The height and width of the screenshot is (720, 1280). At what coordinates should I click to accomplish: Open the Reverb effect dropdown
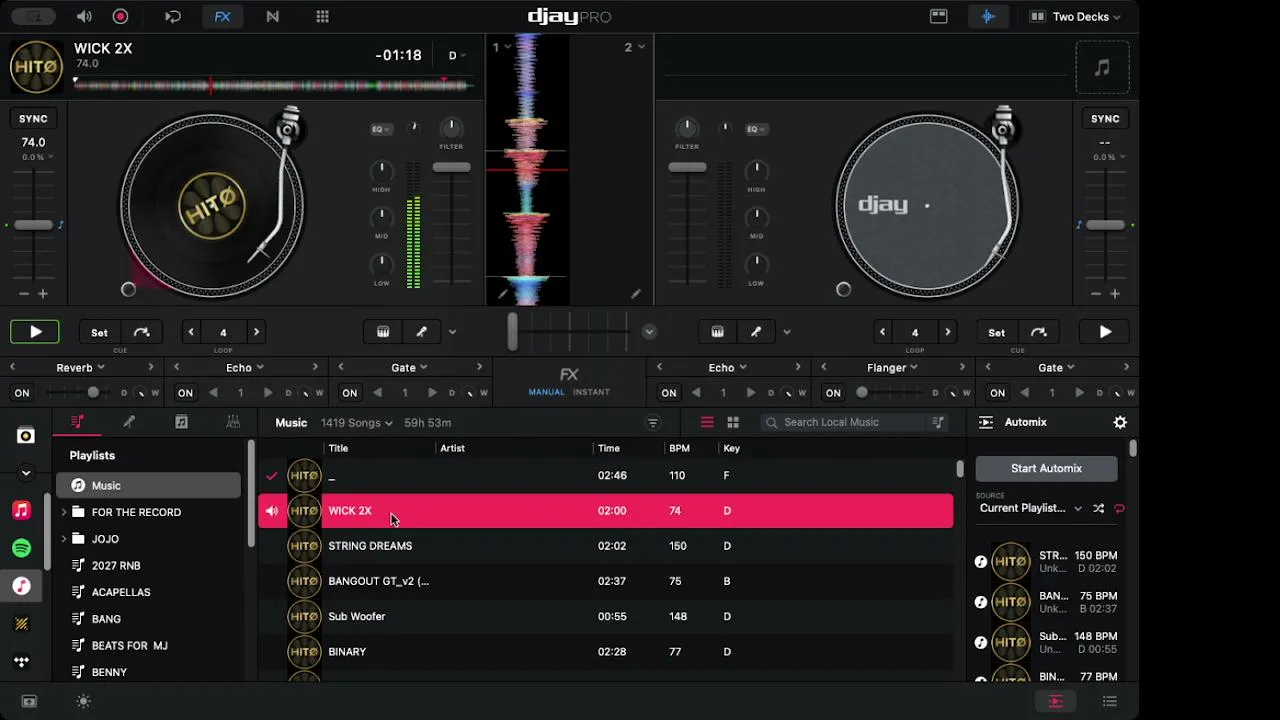(x=80, y=367)
